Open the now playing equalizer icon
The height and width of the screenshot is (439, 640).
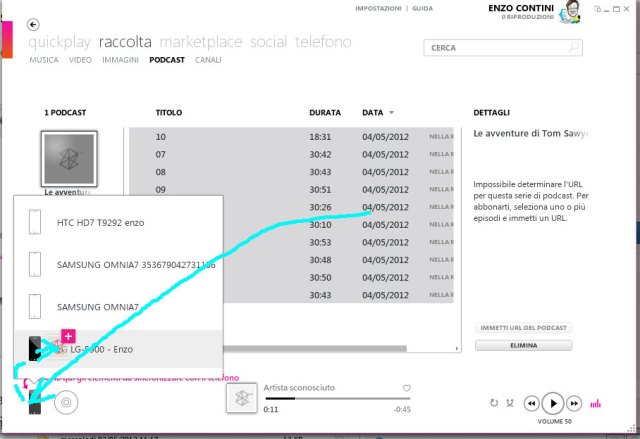click(x=597, y=403)
